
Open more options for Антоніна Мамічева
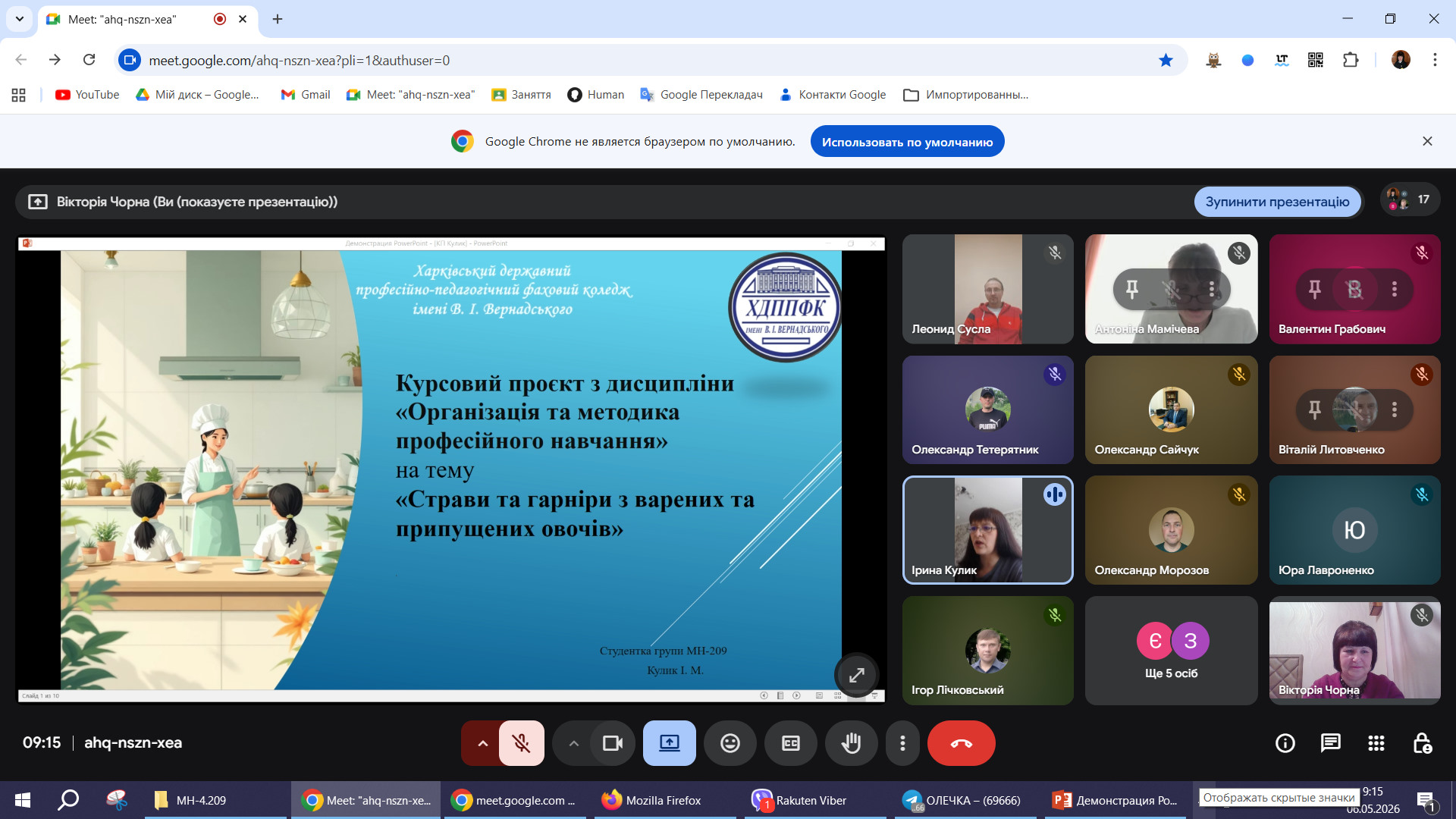[1212, 289]
